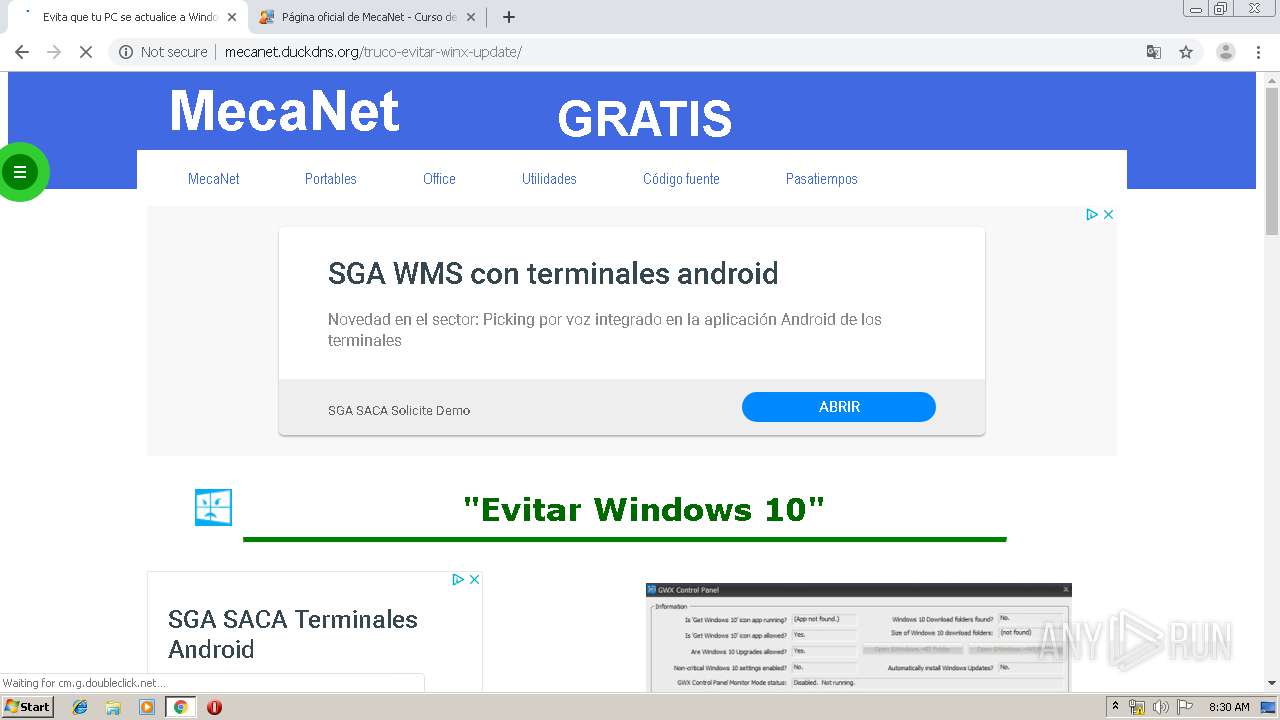Screen dimensions: 1280x720
Task: Show hidden tray icons arrow
Action: coord(1115,707)
